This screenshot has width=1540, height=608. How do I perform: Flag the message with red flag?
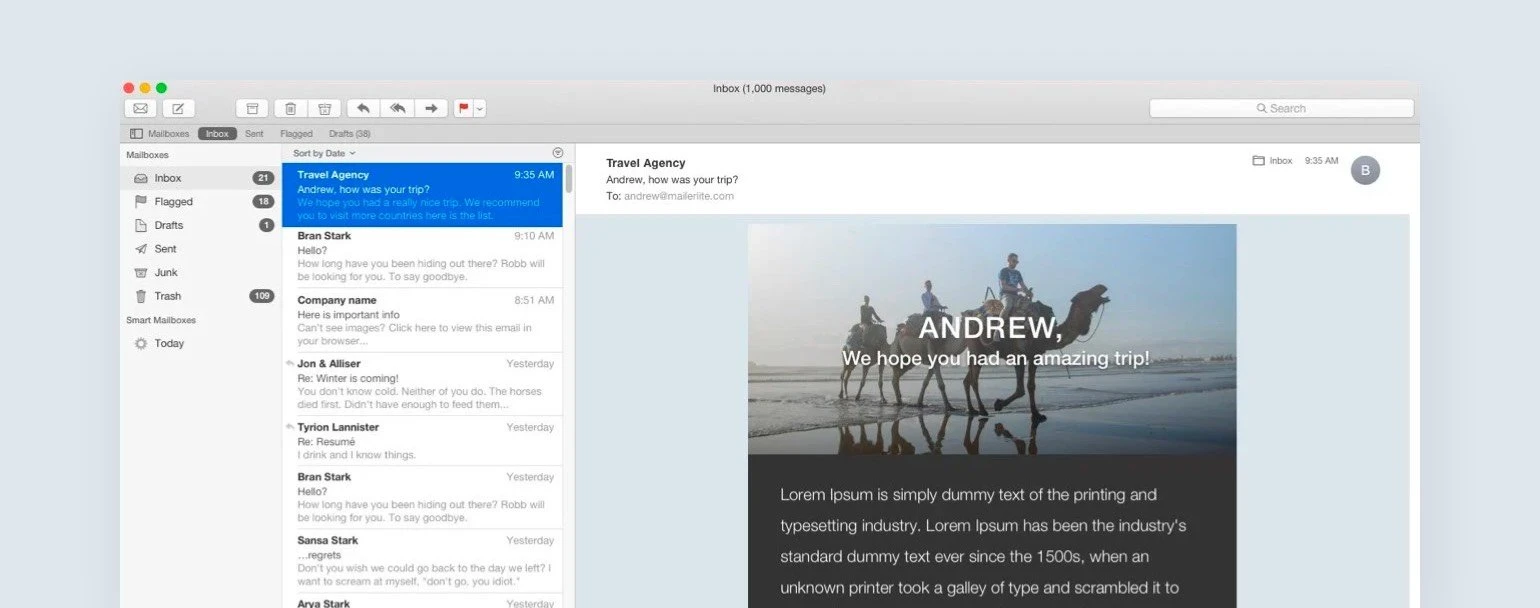click(464, 108)
